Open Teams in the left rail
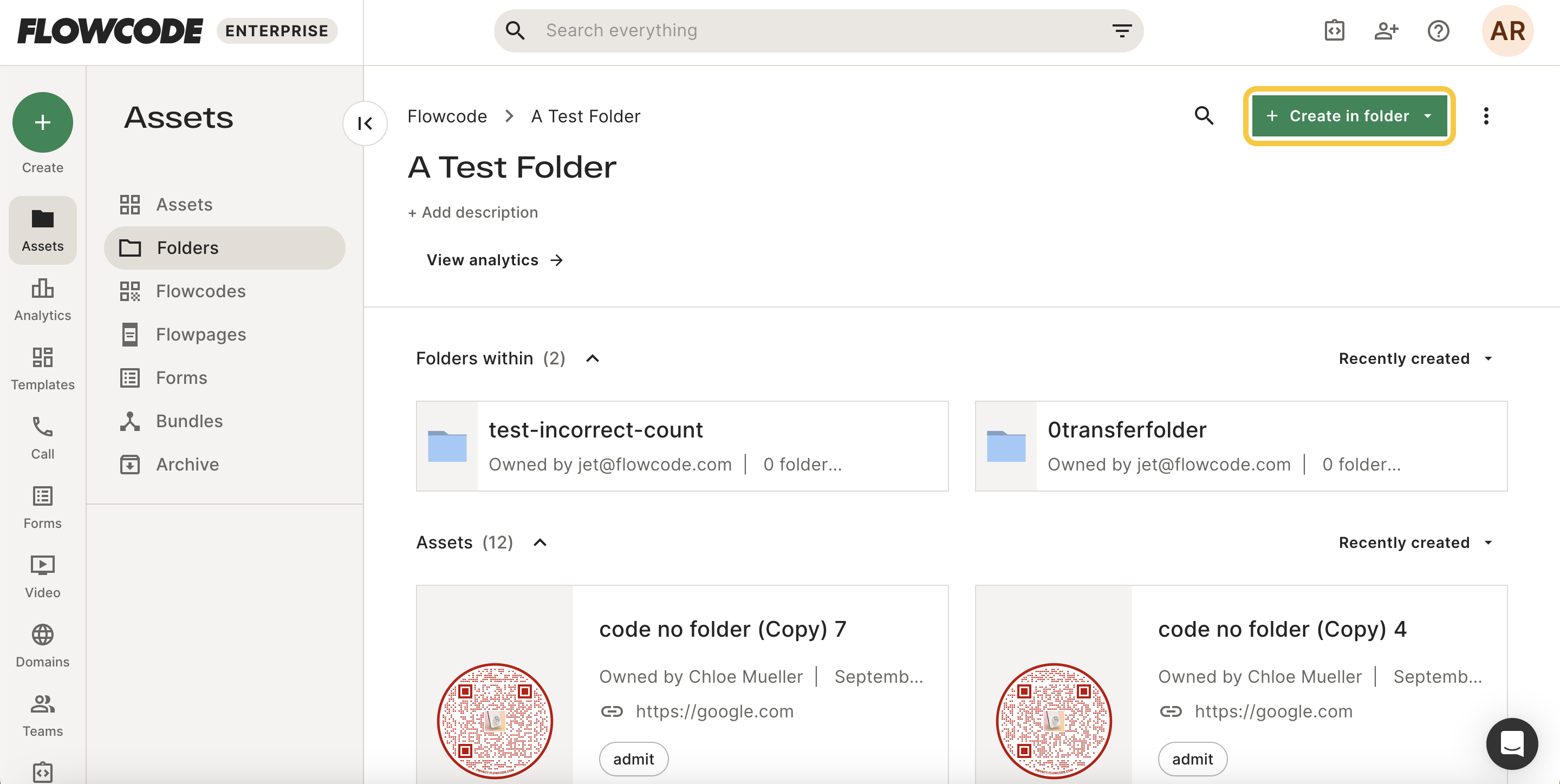Viewport: 1560px width, 784px height. click(42, 715)
